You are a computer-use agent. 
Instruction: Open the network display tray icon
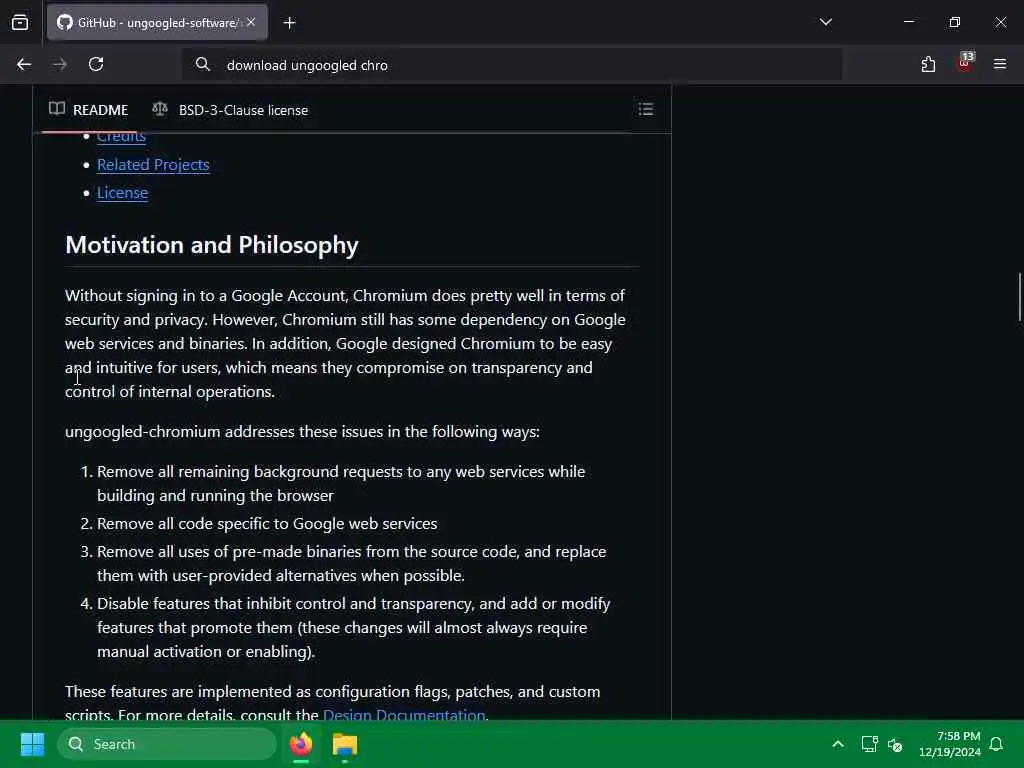point(869,744)
